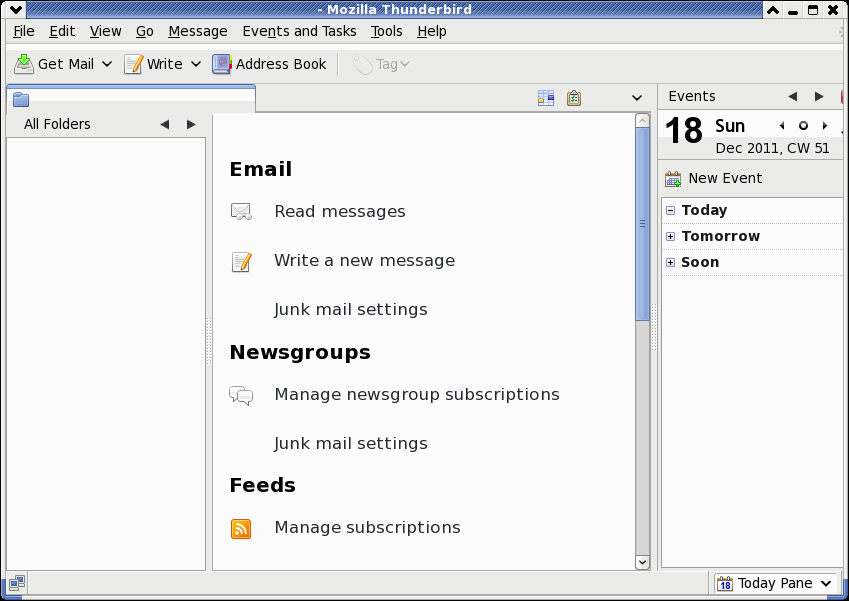This screenshot has height=601, width=849.
Task: Open the File menu
Action: pos(24,31)
